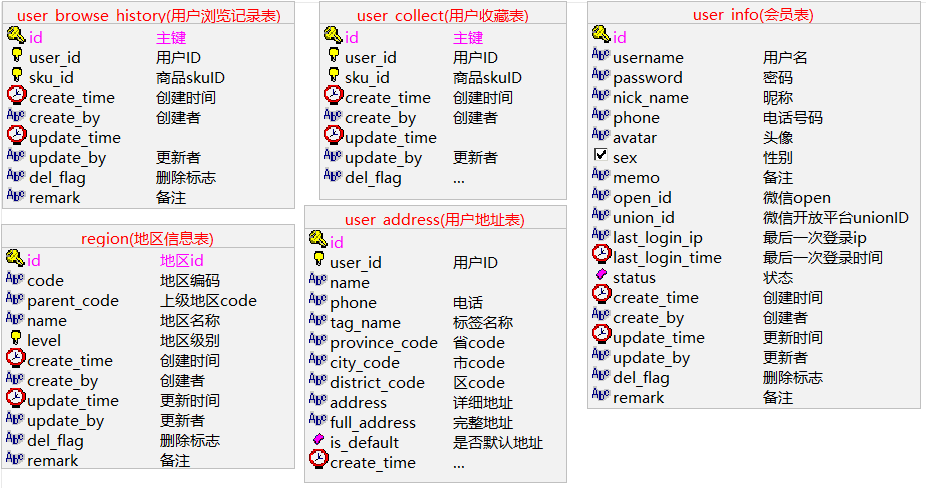Select the user_browse_history table title
The width and height of the screenshot is (926, 488).
tap(148, 15)
